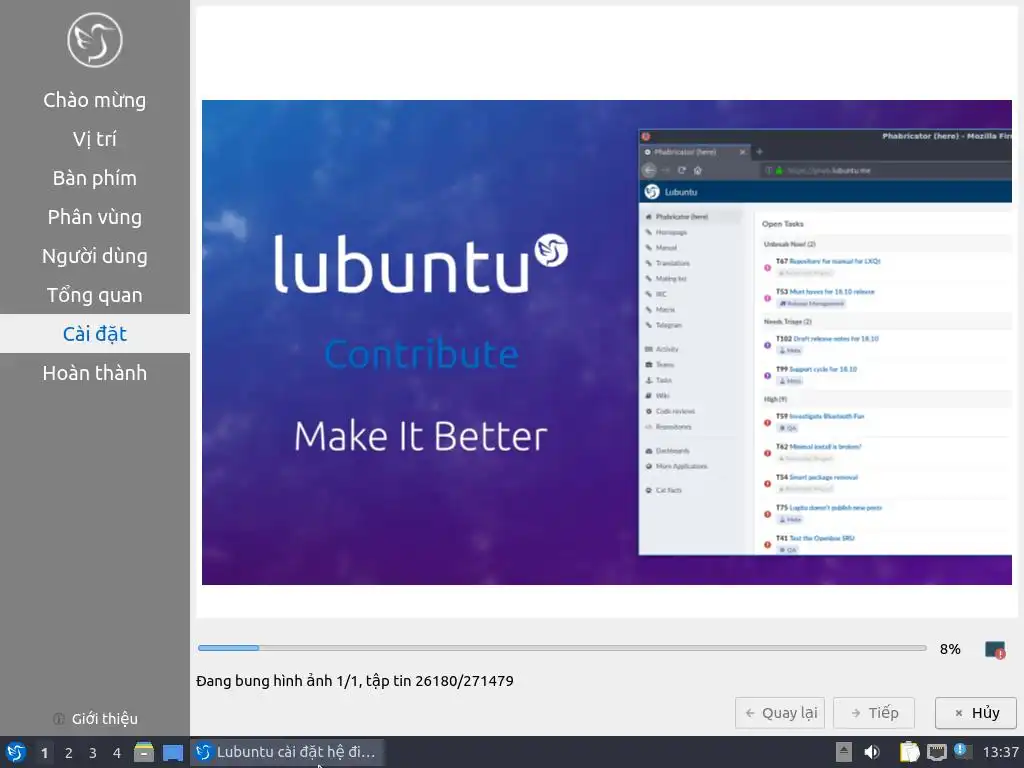This screenshot has width=1024, height=768.
Task: Click the Tiếp button
Action: (874, 713)
